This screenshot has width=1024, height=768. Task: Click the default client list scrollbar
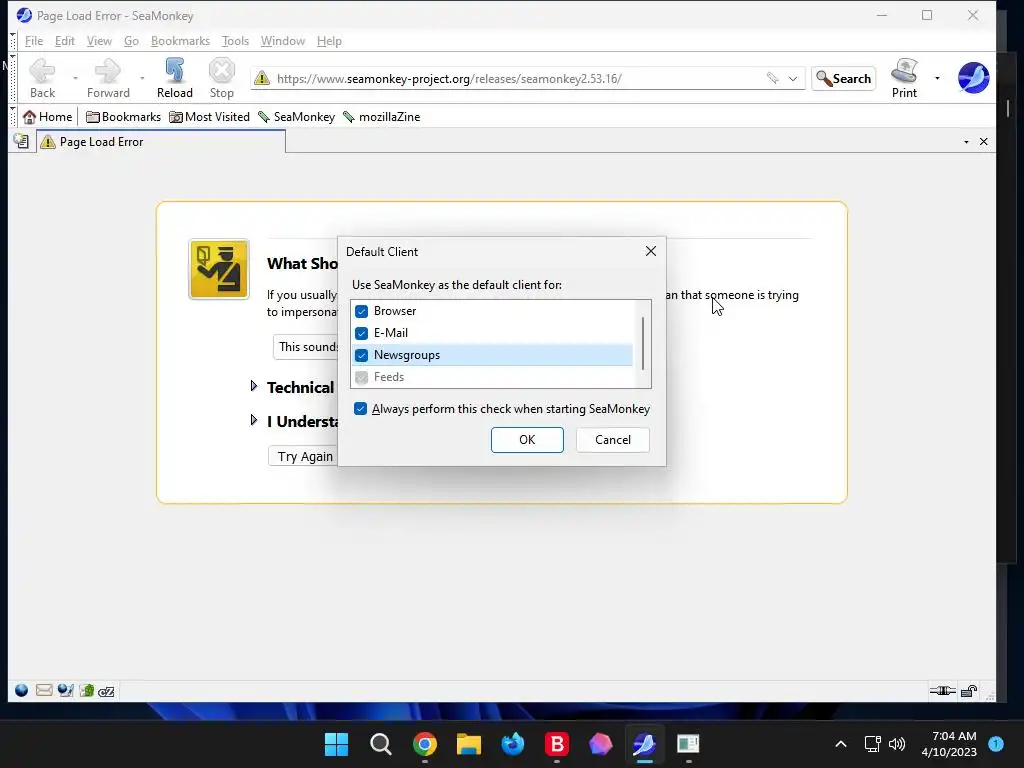pyautogui.click(x=643, y=344)
